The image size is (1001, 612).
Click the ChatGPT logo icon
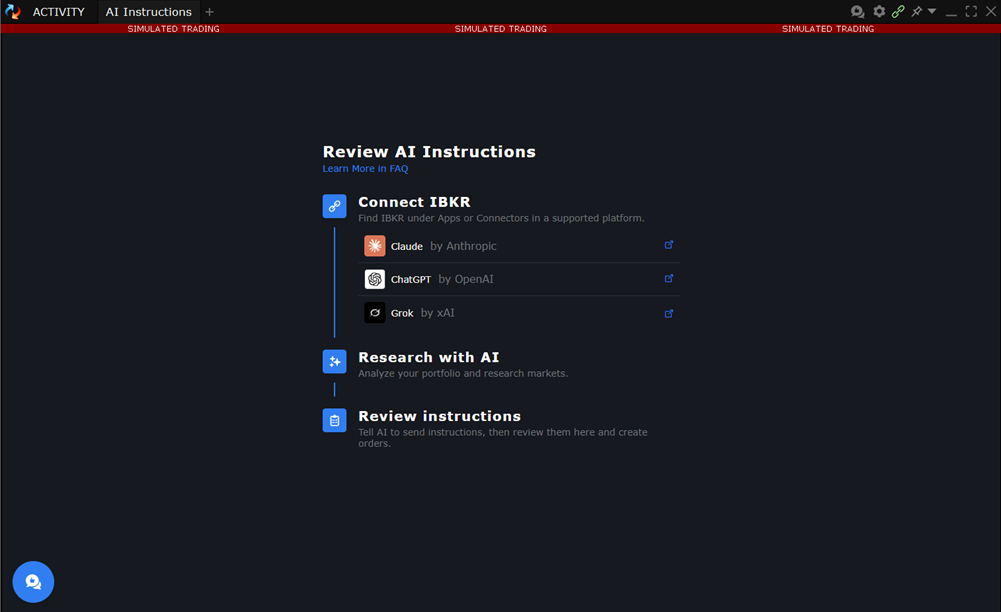375,279
